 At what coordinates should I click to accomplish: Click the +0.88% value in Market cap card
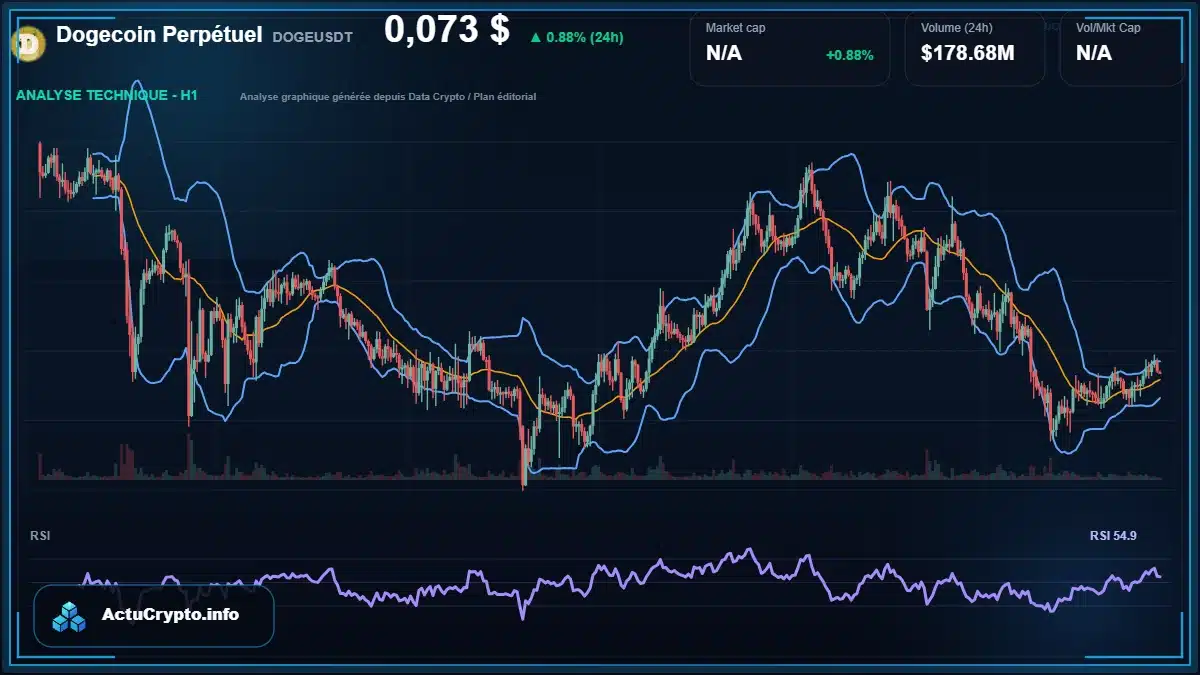click(849, 55)
